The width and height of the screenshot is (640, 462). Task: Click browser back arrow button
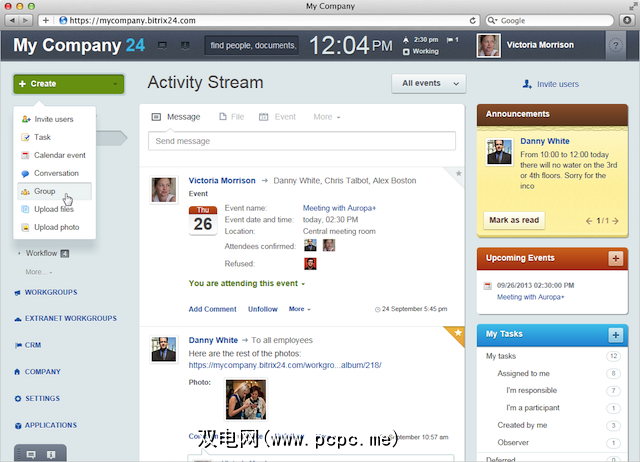tap(12, 20)
